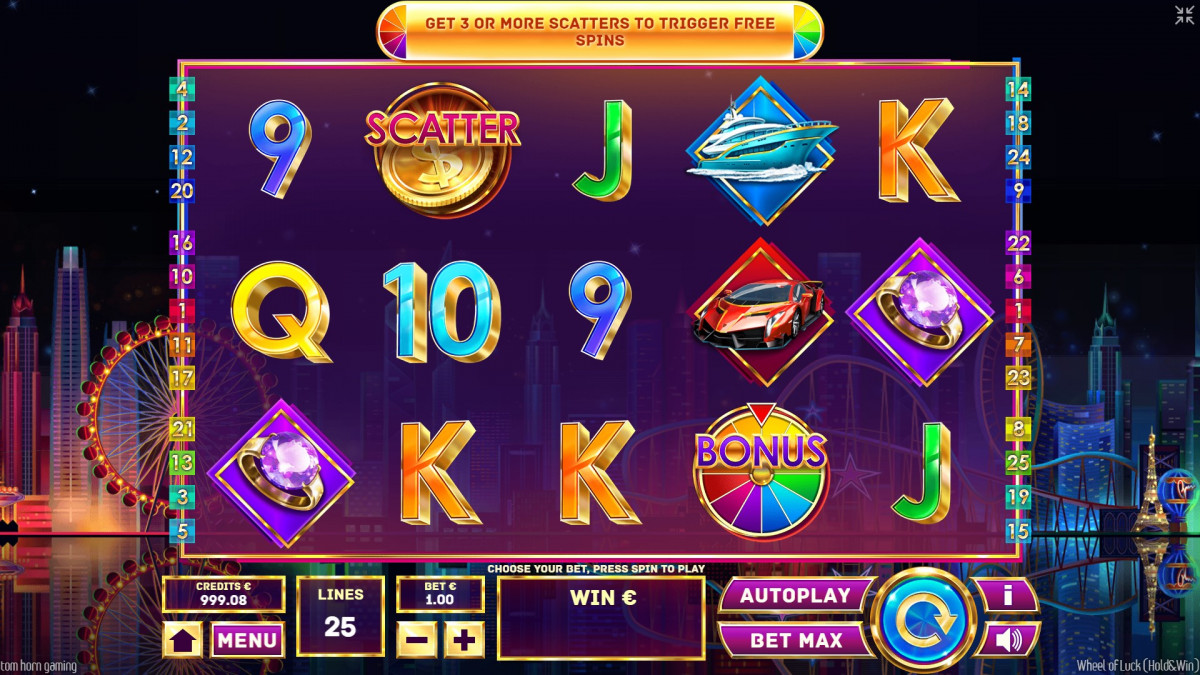The width and height of the screenshot is (1200, 675).
Task: Click the Lines 25 display box
Action: (341, 616)
